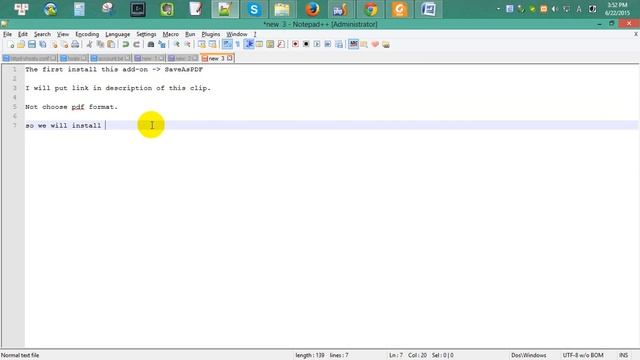Open the Language menu
Image resolution: width=640 pixels, height=360 pixels.
click(118, 34)
